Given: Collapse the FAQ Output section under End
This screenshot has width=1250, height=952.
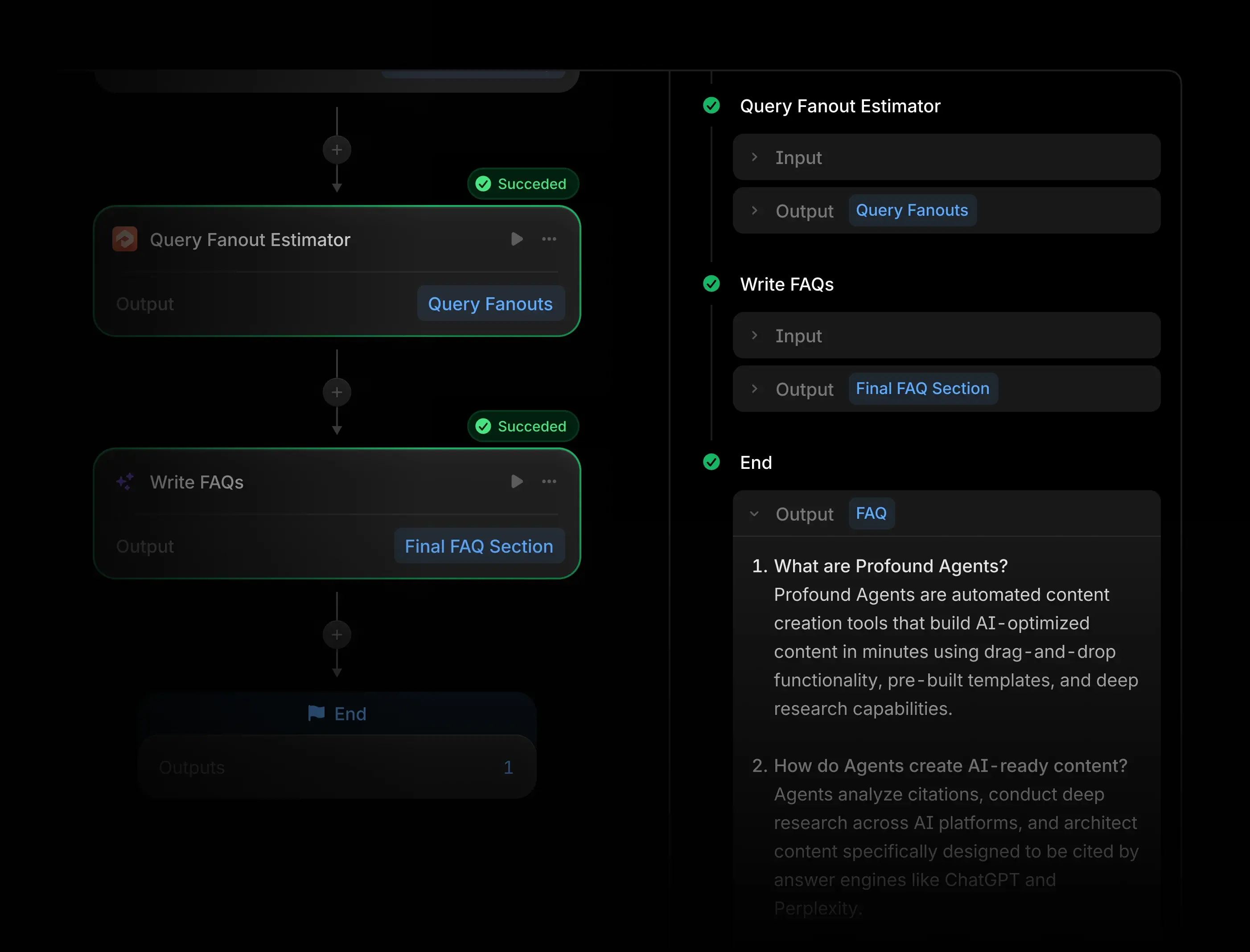Looking at the screenshot, I should (x=754, y=513).
